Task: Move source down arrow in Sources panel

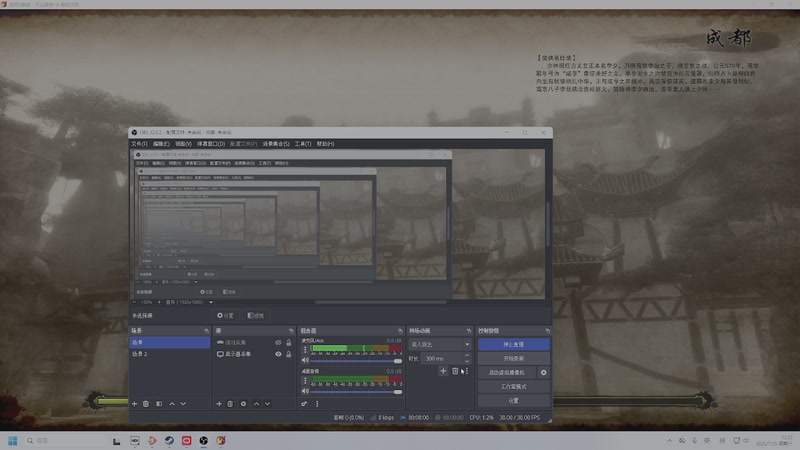Action: [x=267, y=404]
